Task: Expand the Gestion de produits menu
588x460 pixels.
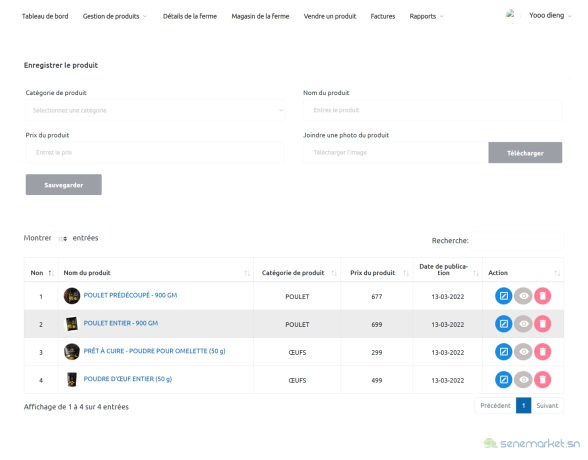Action: tap(115, 16)
